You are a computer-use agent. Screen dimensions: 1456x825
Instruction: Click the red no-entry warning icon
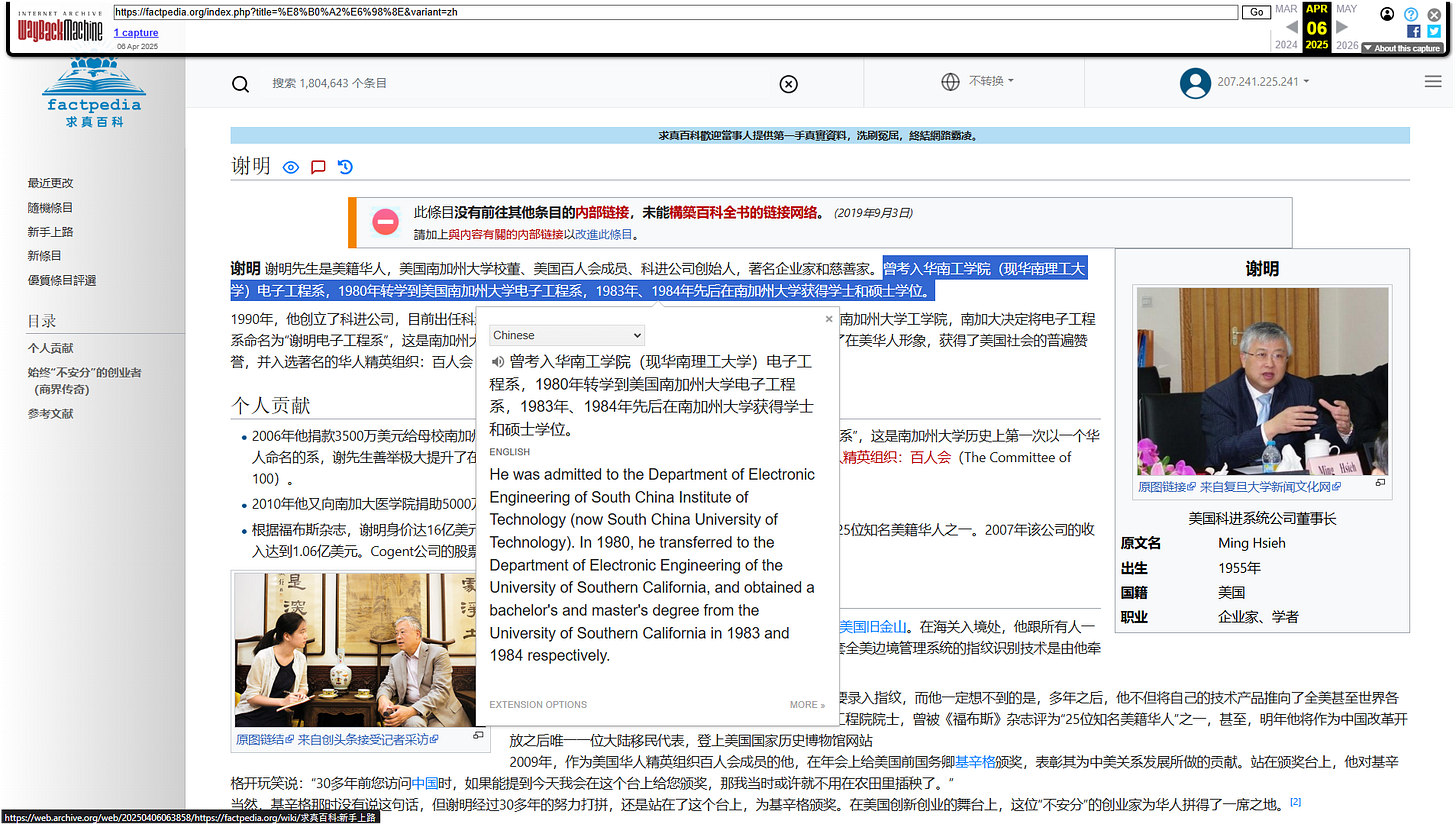coord(386,222)
